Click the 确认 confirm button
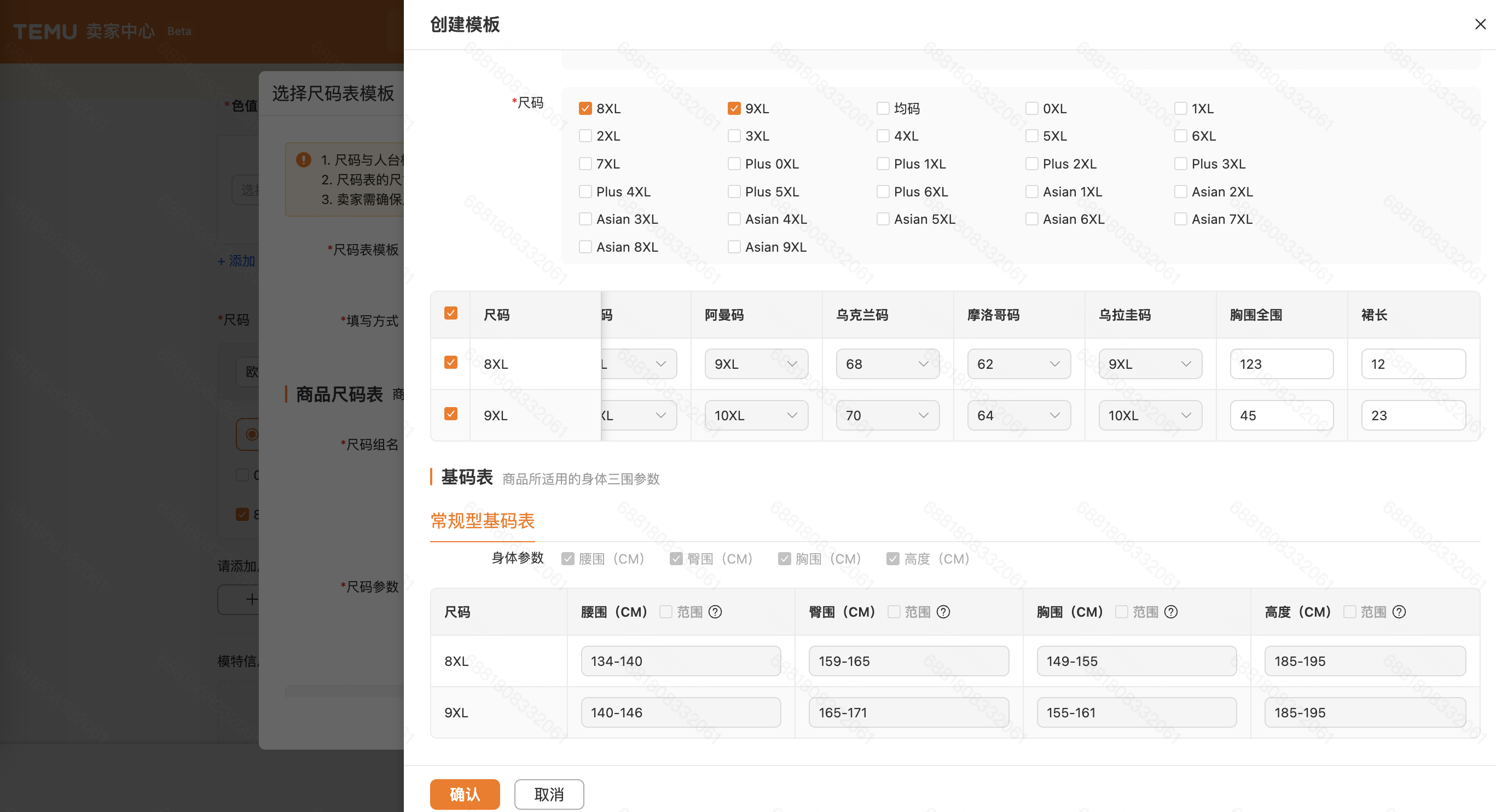Viewport: 1496px width, 812px height. pyautogui.click(x=464, y=794)
